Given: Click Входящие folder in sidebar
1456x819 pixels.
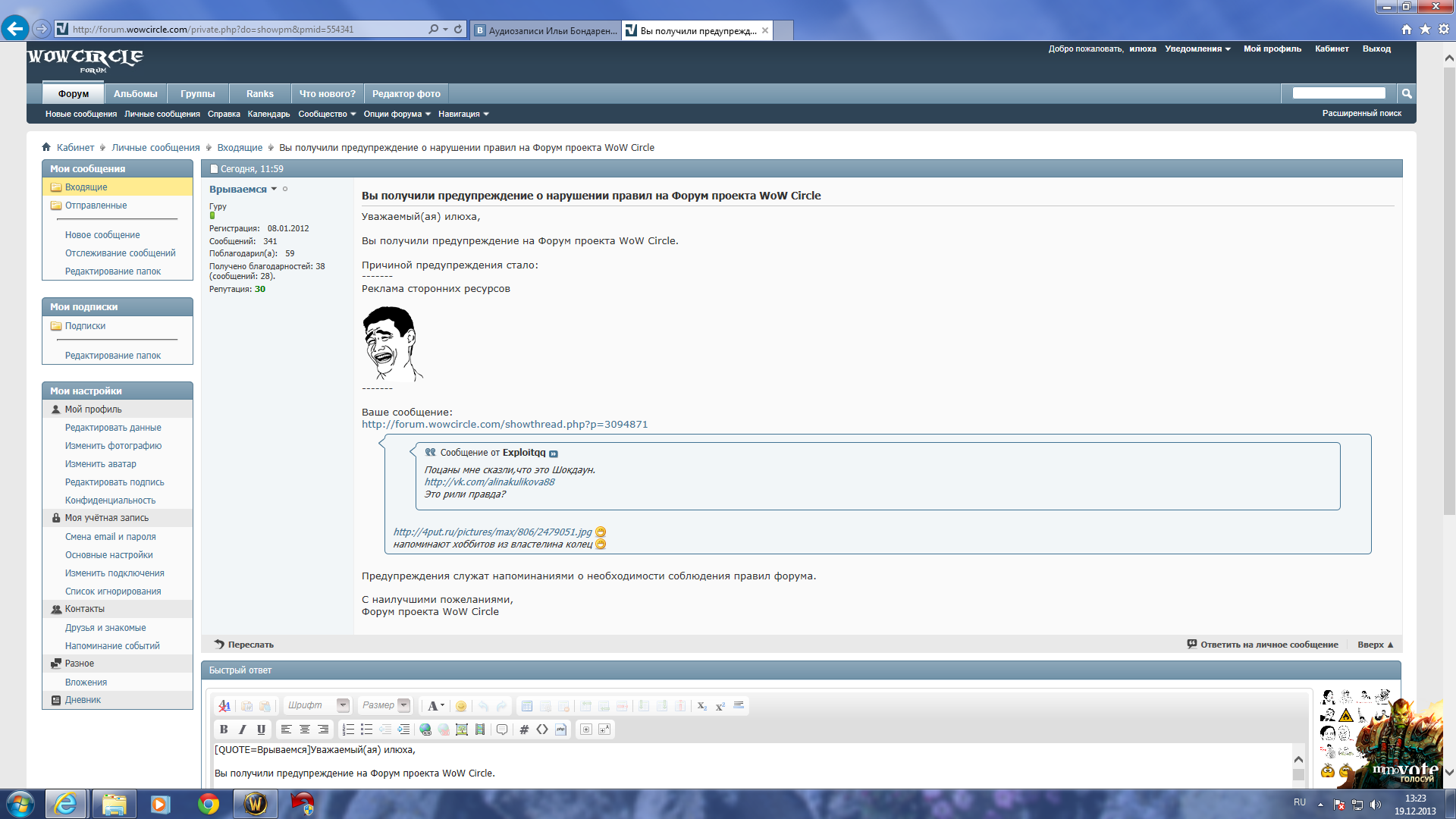Looking at the screenshot, I should point(86,187).
